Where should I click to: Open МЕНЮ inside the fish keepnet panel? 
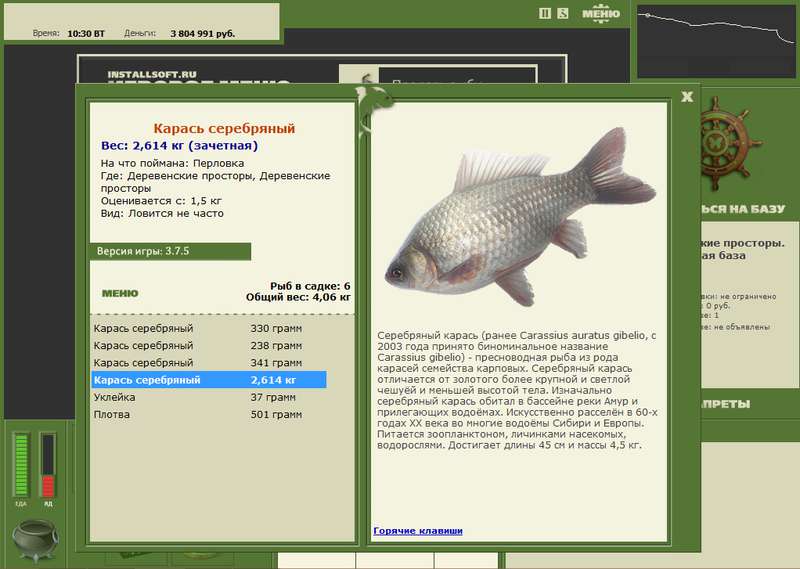point(120,293)
